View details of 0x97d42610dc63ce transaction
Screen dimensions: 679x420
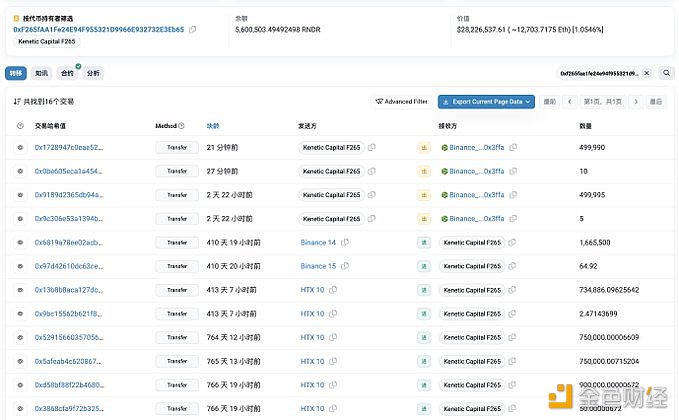20,266
